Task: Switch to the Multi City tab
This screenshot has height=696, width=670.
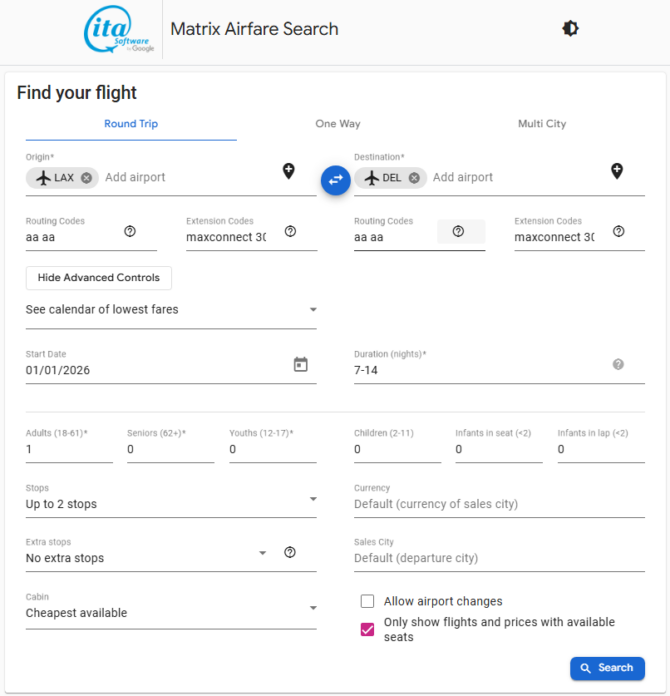Action: 541,124
